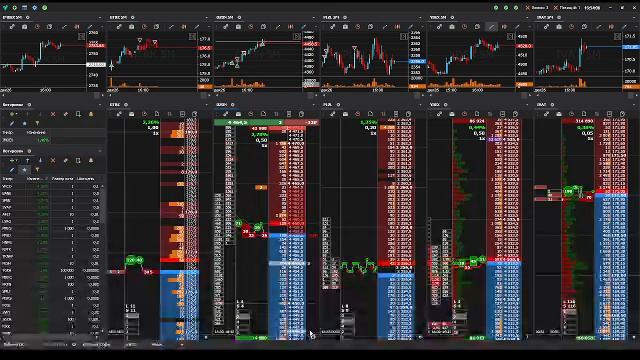Click the green plus icon in the top-left toolbar

click(15, 7)
